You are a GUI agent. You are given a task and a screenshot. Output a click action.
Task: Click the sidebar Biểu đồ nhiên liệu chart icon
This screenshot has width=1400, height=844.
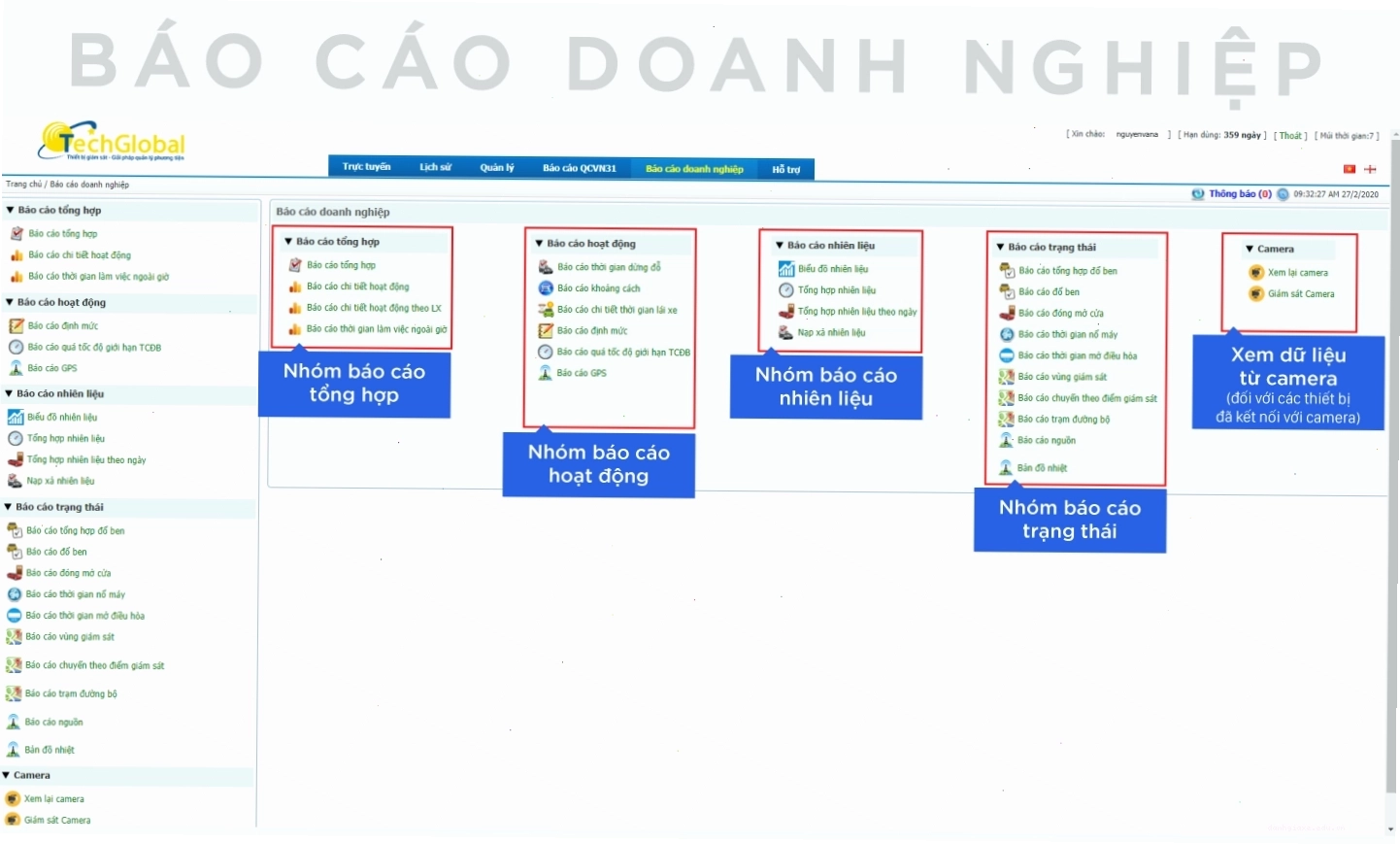[x=16, y=418]
